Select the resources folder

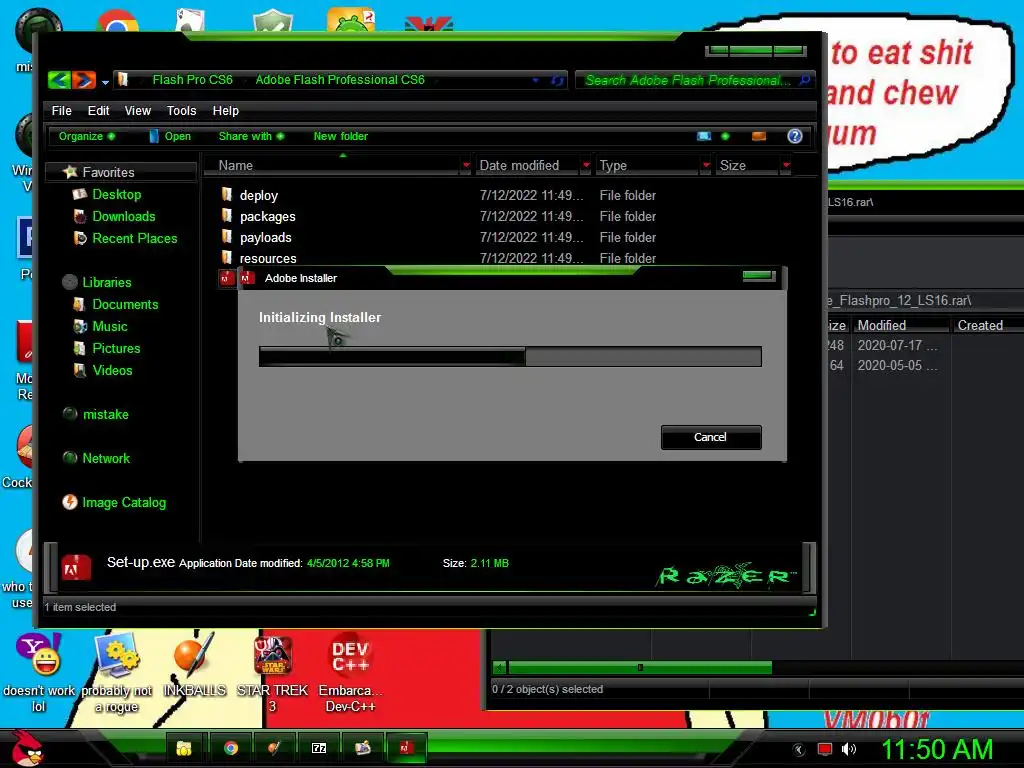point(268,258)
